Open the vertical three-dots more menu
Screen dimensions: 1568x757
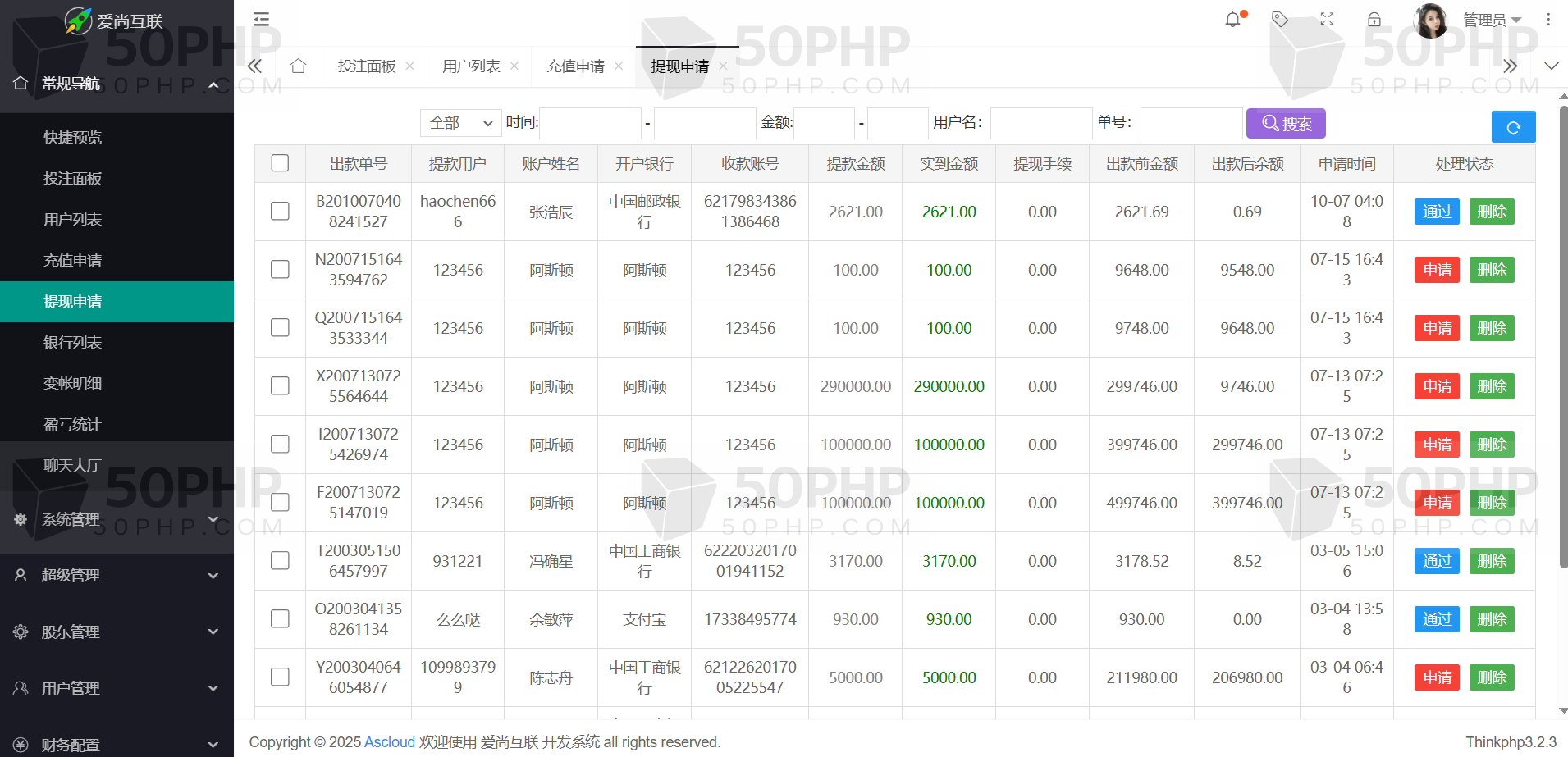point(1548,20)
